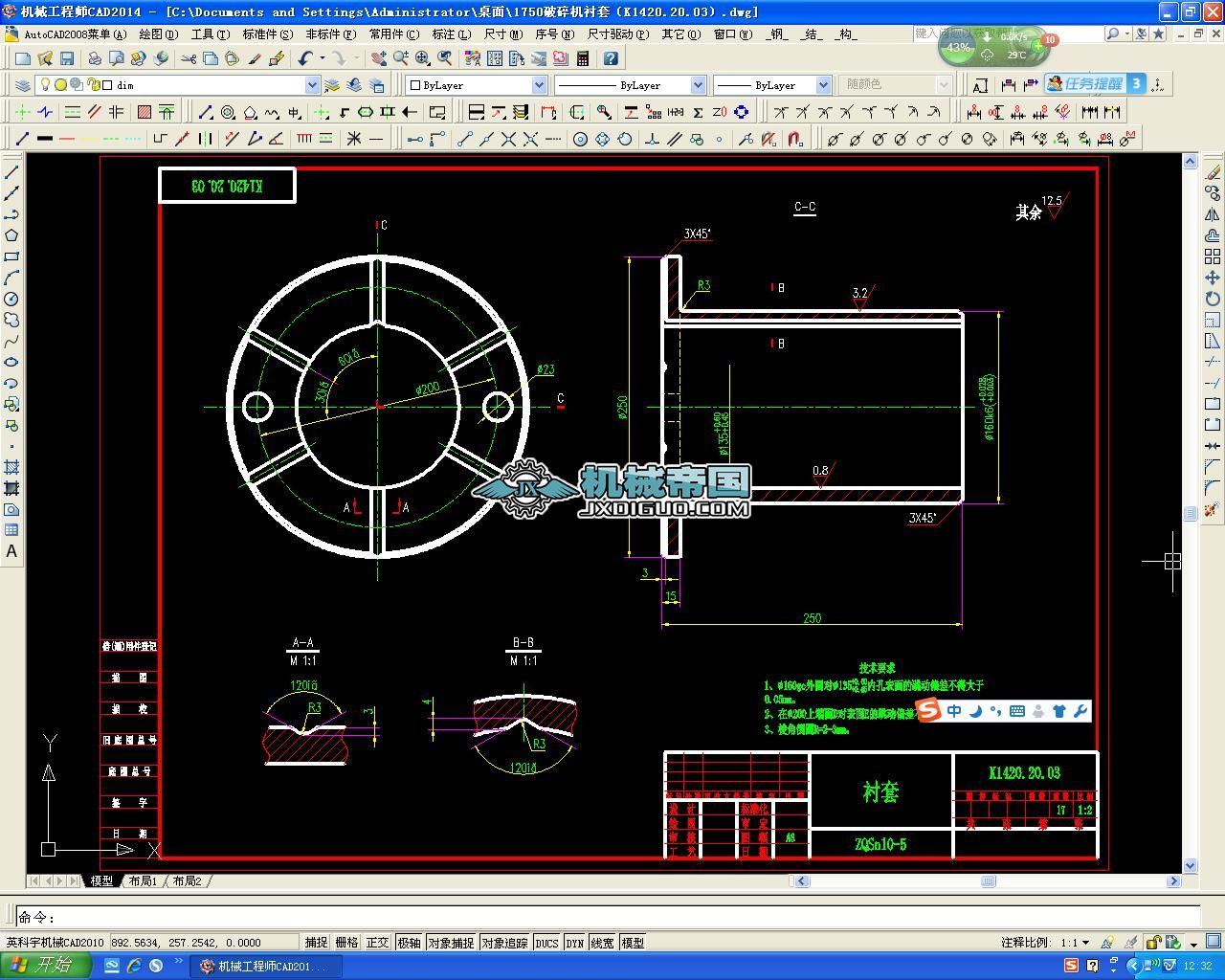Click the Cut scissors icon
This screenshot has width=1225, height=980.
point(189,58)
